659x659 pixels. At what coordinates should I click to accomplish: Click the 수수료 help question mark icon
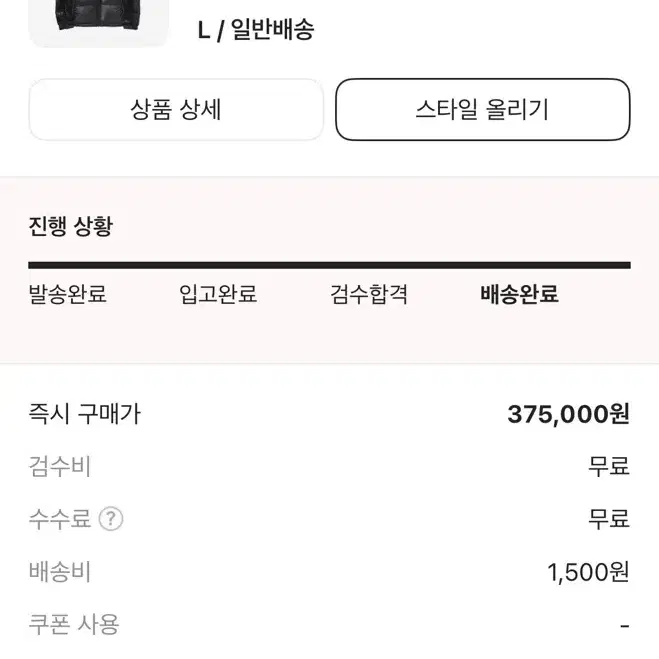pos(111,519)
